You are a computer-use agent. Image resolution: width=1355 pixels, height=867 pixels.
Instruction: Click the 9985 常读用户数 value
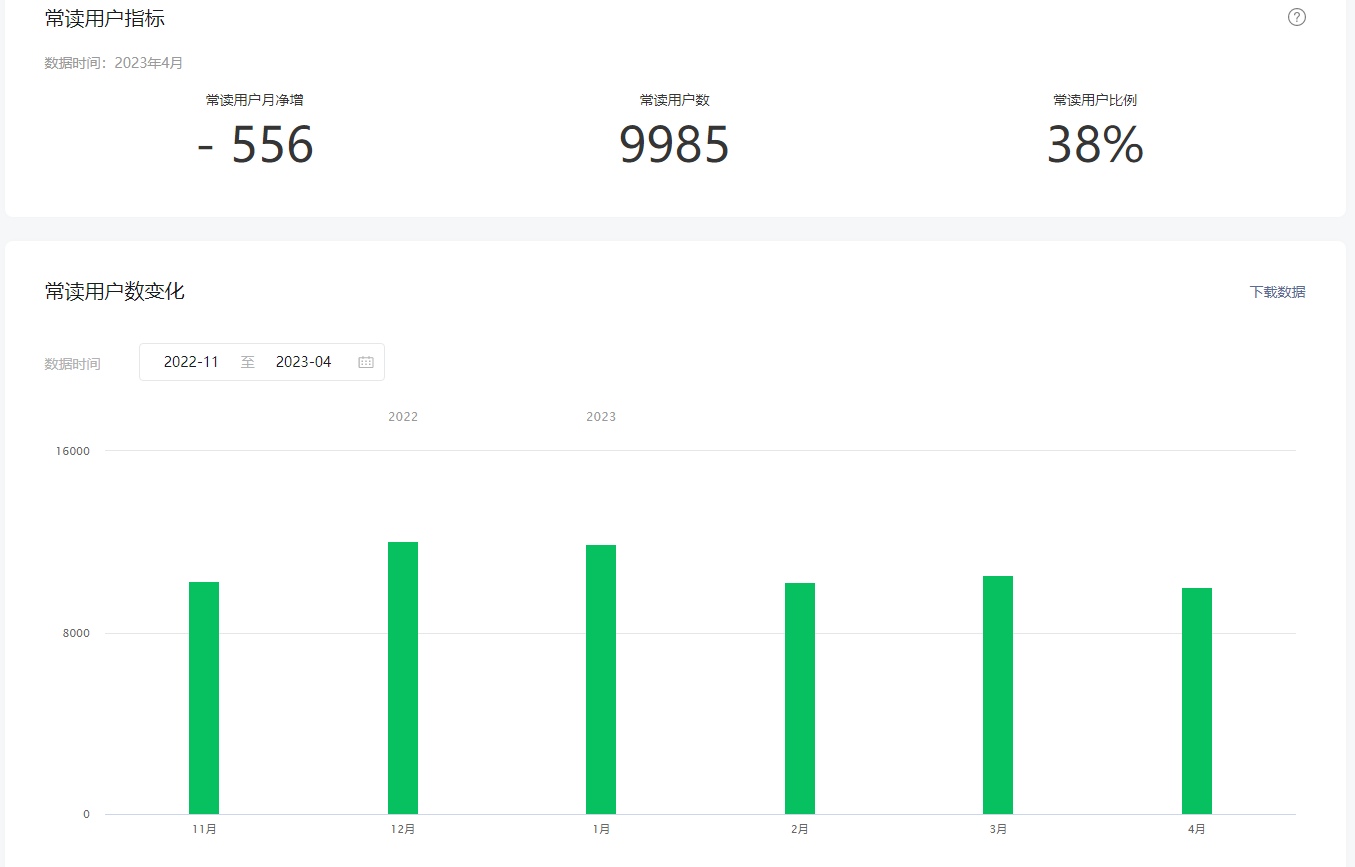(x=674, y=146)
